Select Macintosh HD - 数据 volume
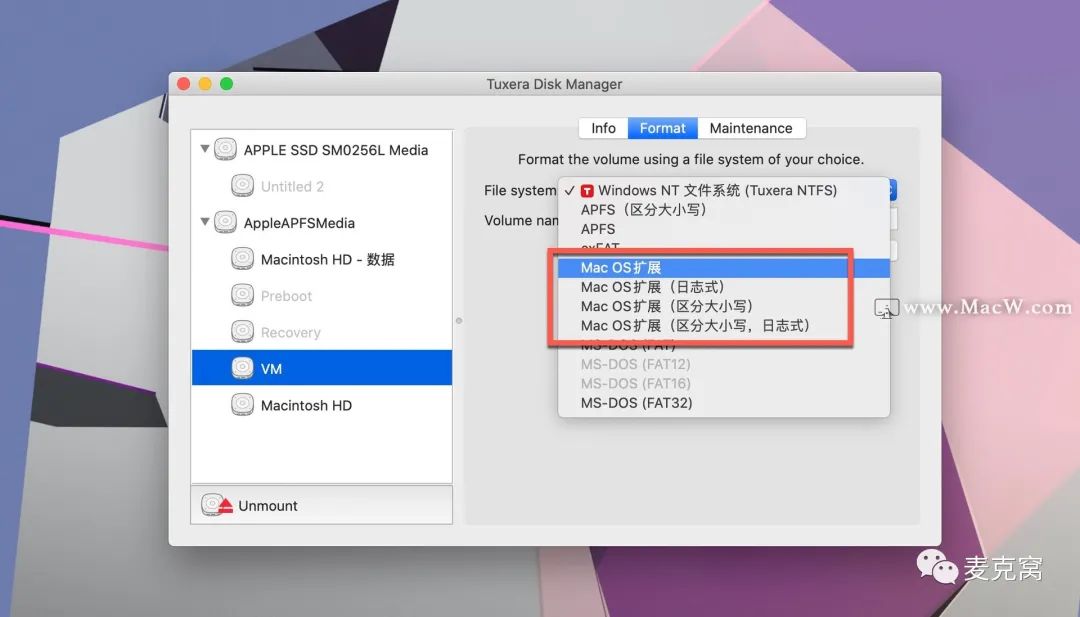Viewport: 1080px width, 617px height. pyautogui.click(x=322, y=259)
